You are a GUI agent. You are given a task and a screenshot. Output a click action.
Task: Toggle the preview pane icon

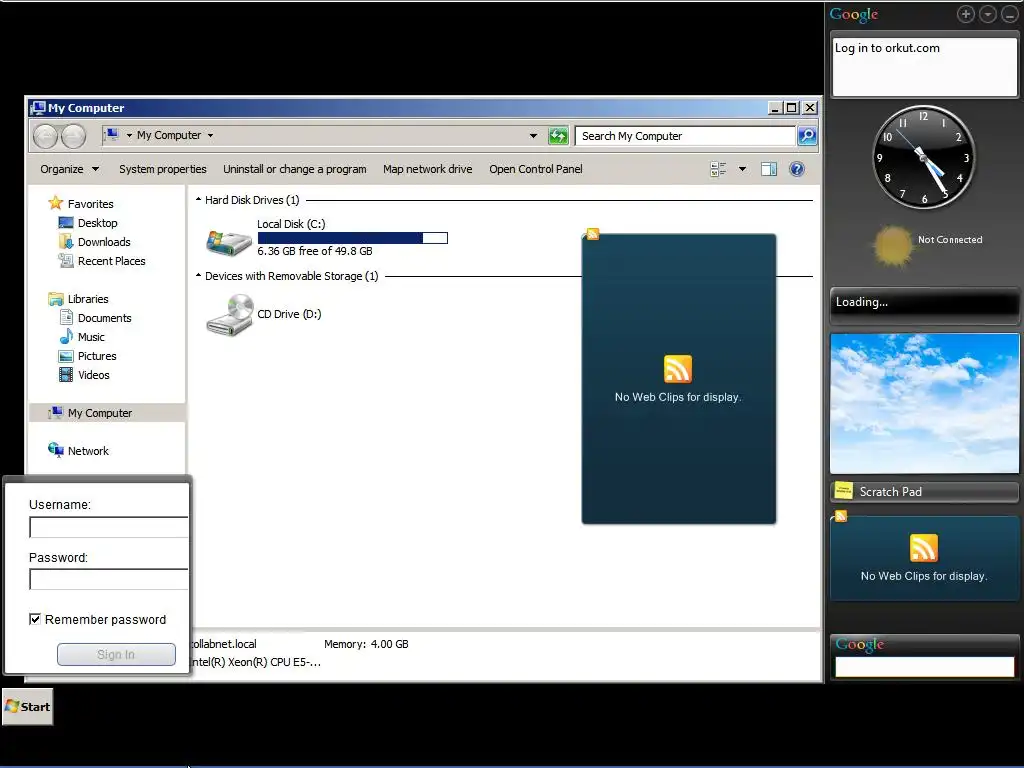769,169
